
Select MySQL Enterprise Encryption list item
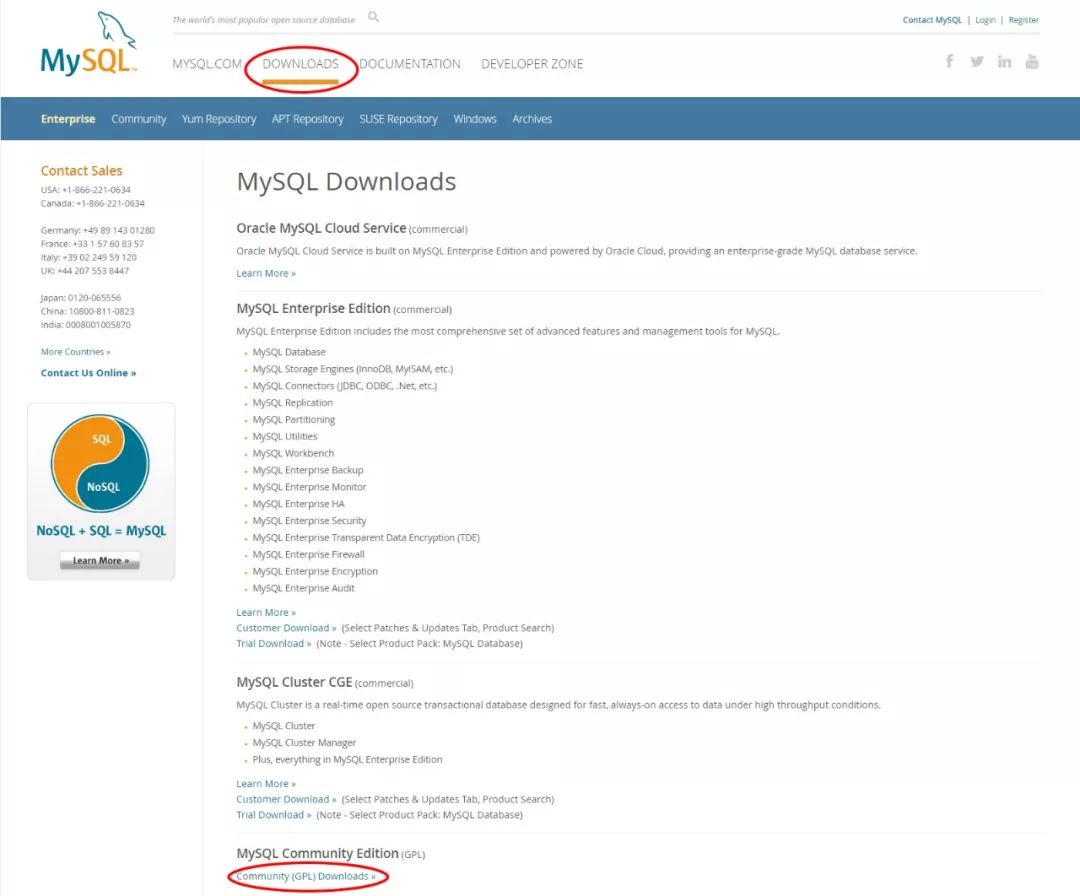click(x=315, y=571)
